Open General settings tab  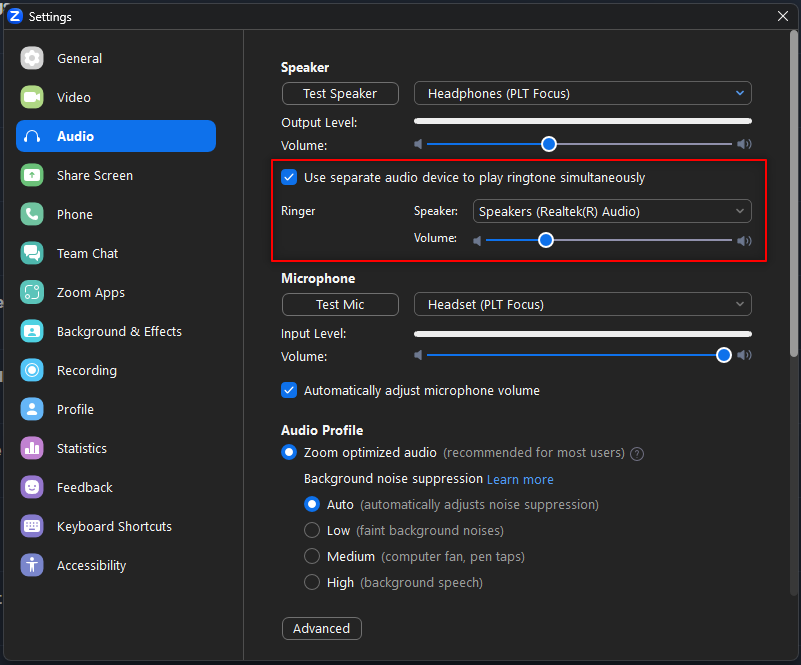(116, 58)
